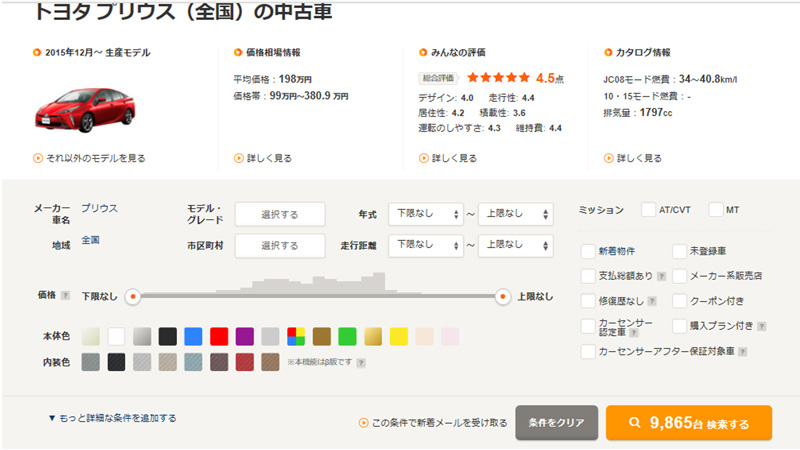Select the gold body color swatch
Viewport: 800px width, 450px height.
[x=373, y=336]
